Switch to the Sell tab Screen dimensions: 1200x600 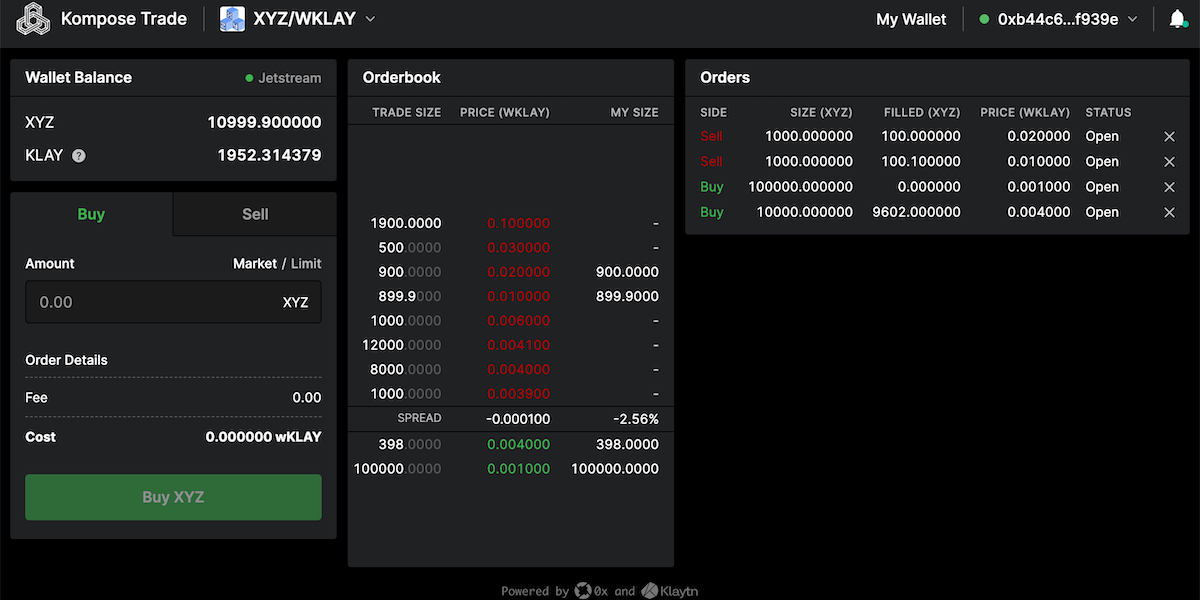click(x=255, y=214)
